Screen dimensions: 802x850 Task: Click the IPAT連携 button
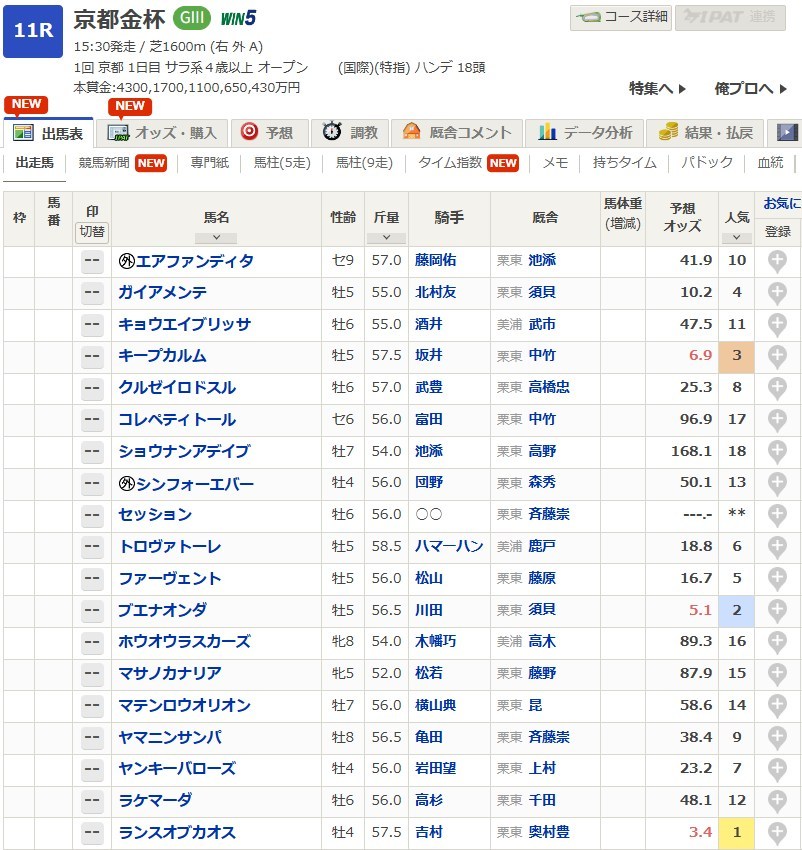(730, 17)
